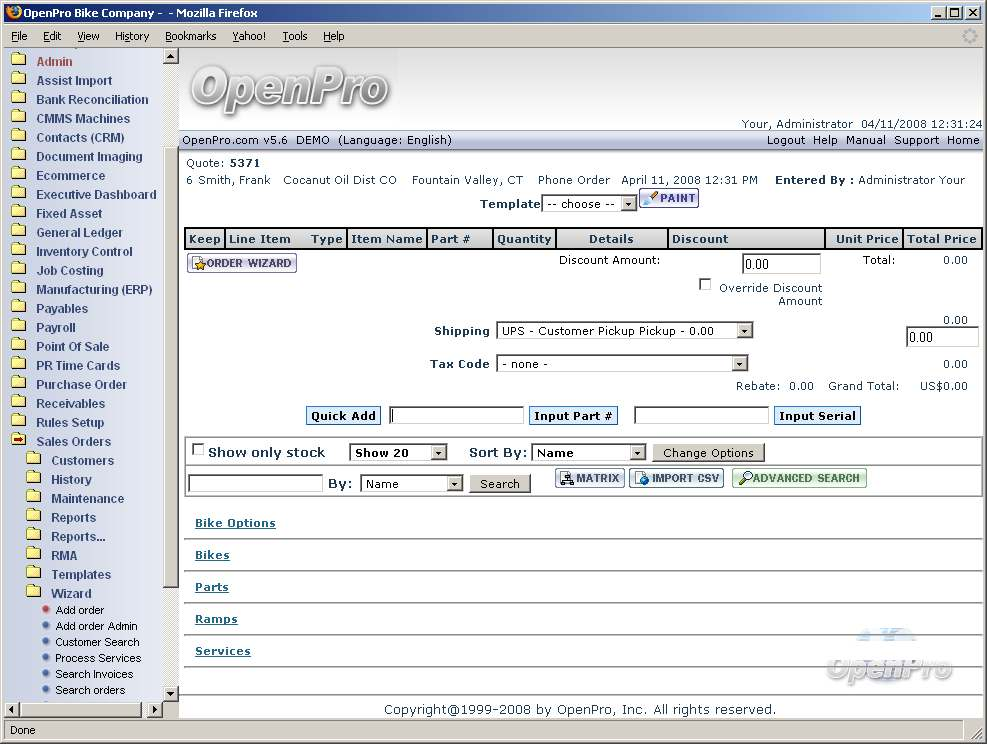This screenshot has width=987, height=744.
Task: Open Advanced Search
Action: [x=799, y=479]
